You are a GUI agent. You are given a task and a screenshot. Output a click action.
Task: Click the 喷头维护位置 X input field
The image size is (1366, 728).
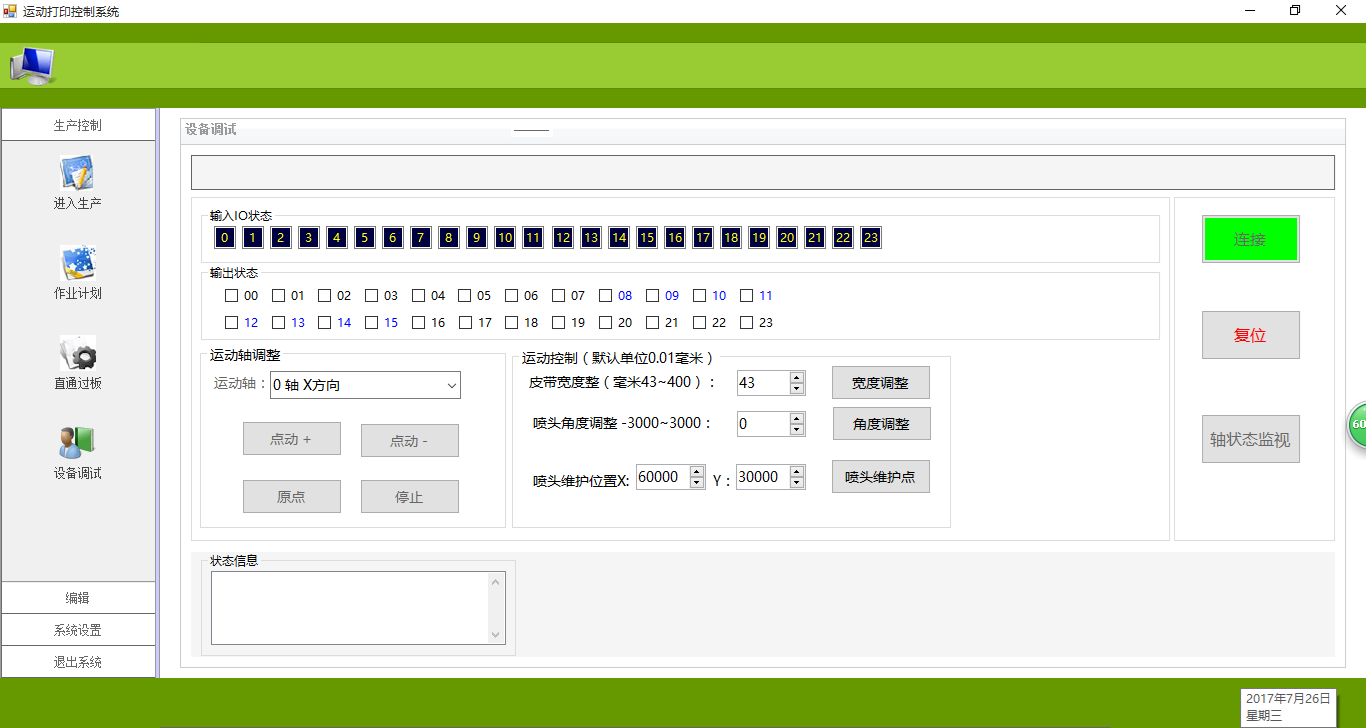pos(661,478)
